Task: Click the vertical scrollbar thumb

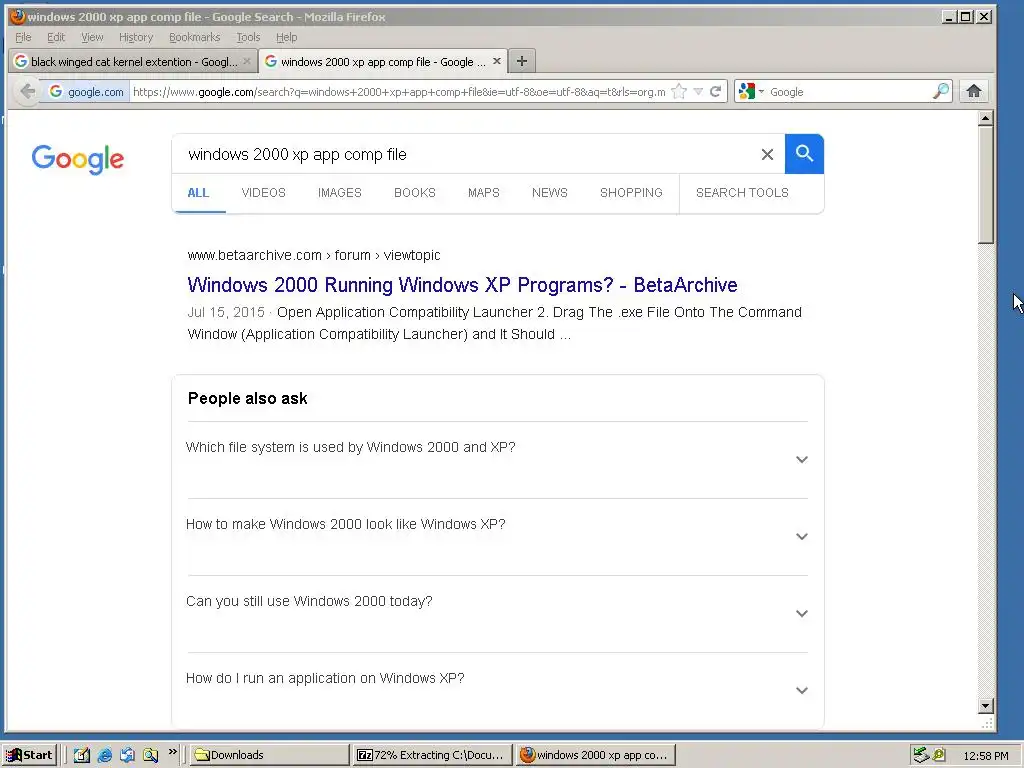Action: click(986, 185)
